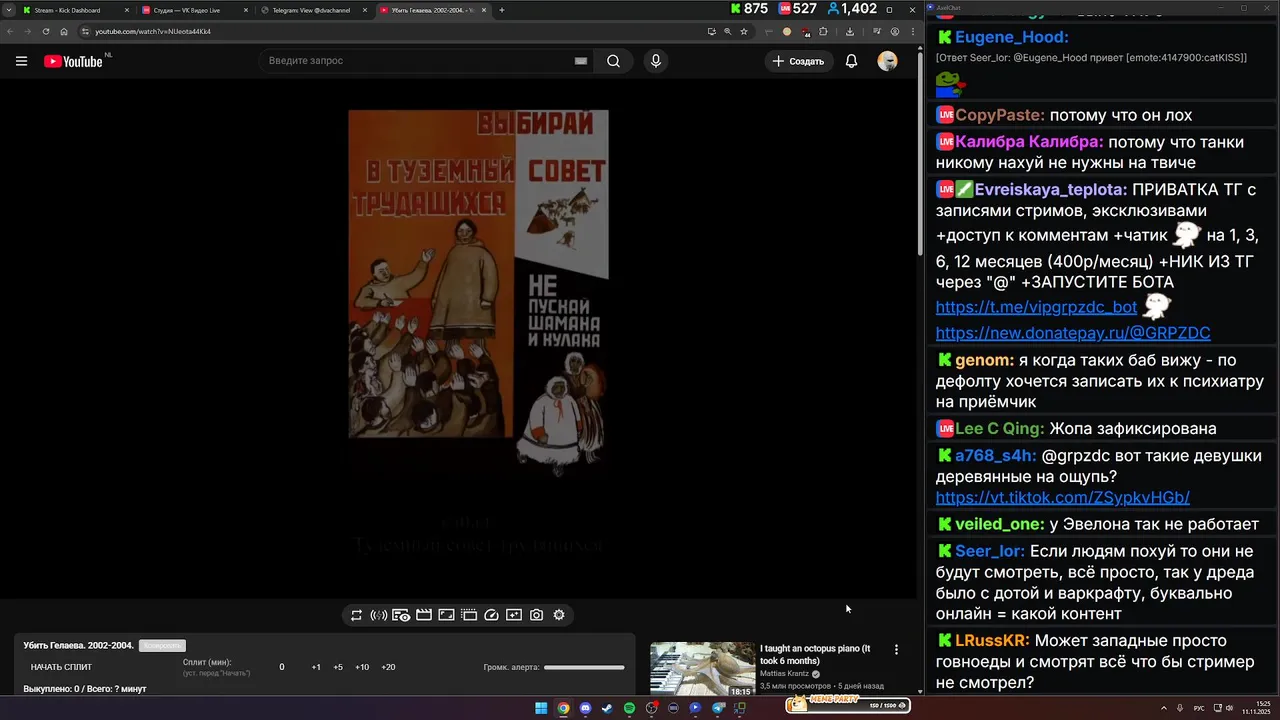Open the on-screen keyboard icon in search box
This screenshot has width=1280, height=720.
pyautogui.click(x=581, y=61)
